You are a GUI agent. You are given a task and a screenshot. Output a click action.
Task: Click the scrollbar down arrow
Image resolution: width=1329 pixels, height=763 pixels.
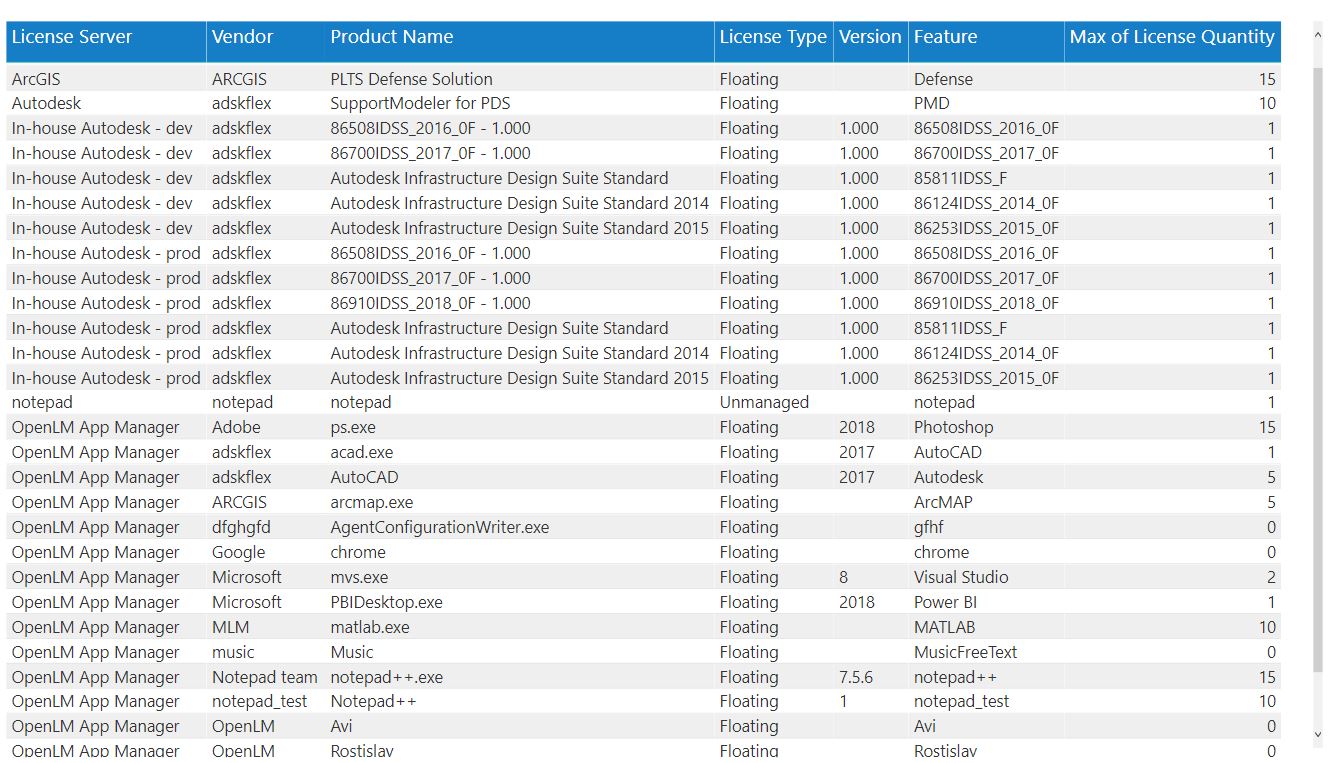point(1317,735)
